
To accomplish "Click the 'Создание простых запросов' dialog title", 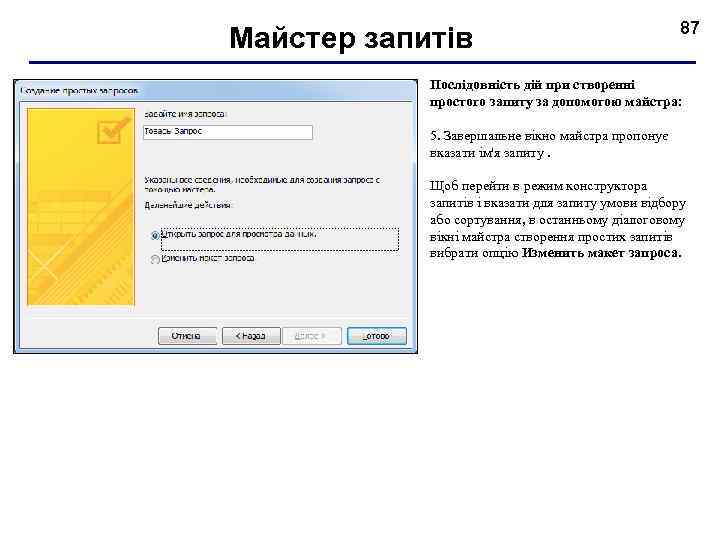I will 79,91.
